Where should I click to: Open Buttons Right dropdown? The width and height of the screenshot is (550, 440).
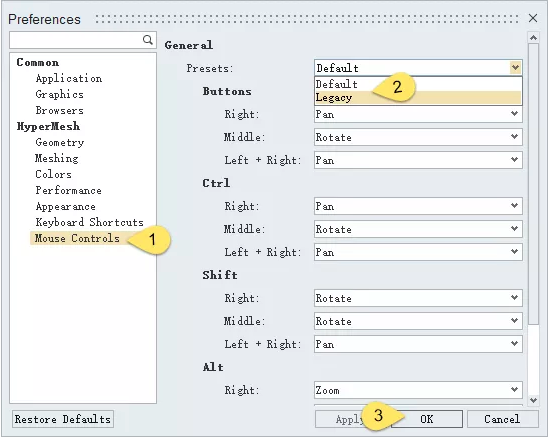coord(418,114)
